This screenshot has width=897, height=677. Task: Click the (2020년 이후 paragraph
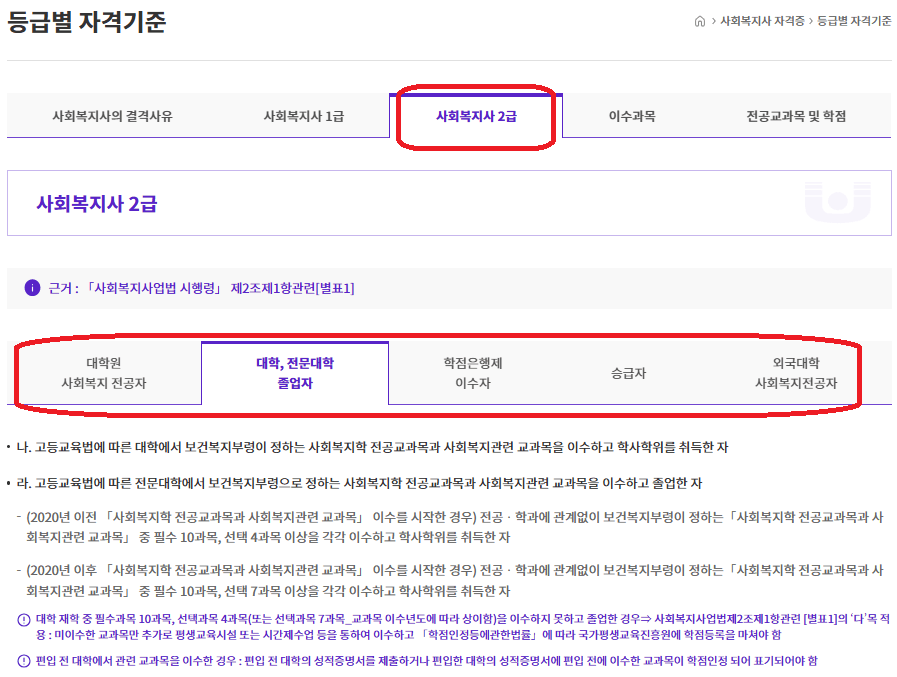pos(454,580)
